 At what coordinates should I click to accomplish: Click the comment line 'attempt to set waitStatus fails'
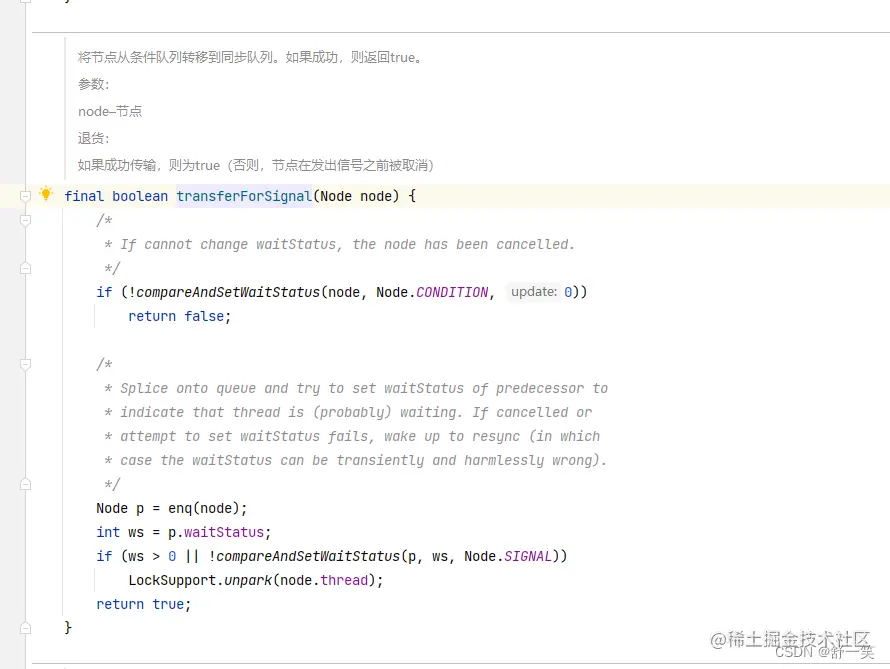tap(352, 436)
